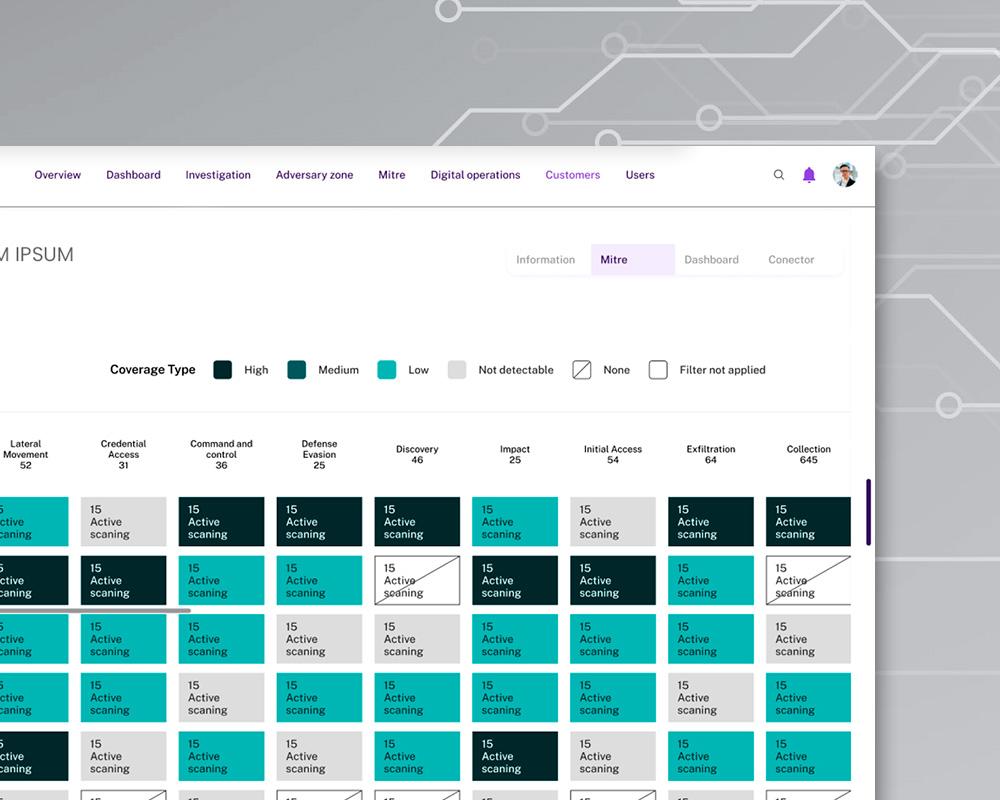Toggle the Low coverage legend swatch
This screenshot has width=1000, height=800.
tap(386, 370)
